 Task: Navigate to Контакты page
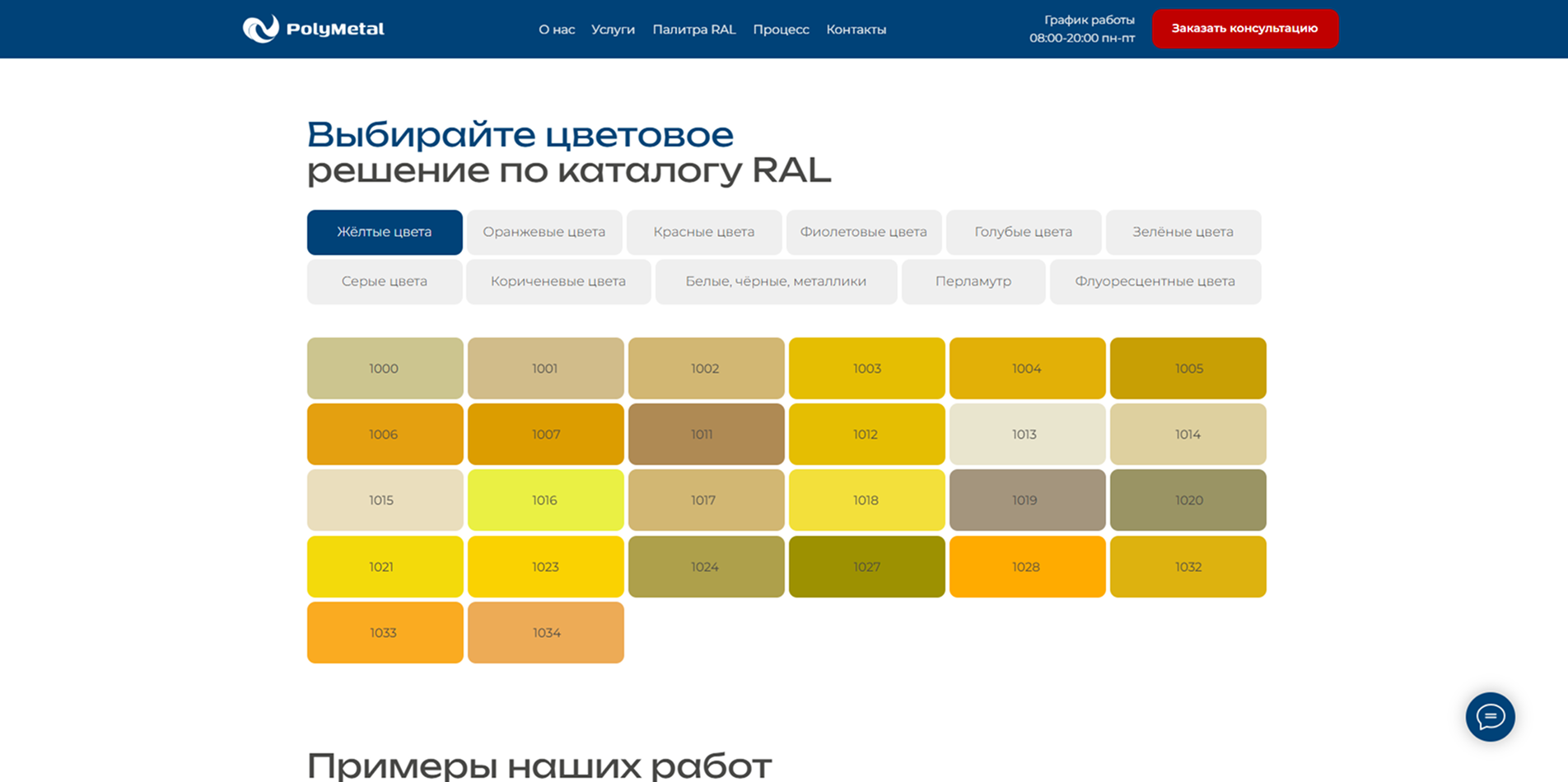pyautogui.click(x=856, y=29)
